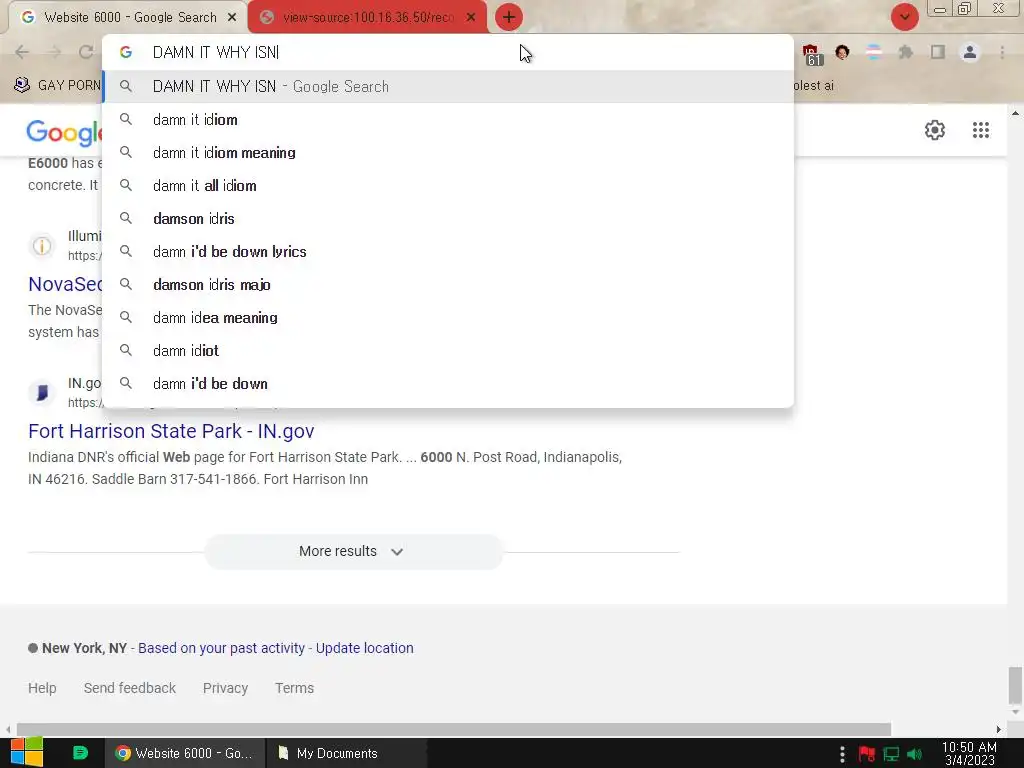
Task: Open the Fort Harrison State Park - IN.gov result
Action: [171, 431]
